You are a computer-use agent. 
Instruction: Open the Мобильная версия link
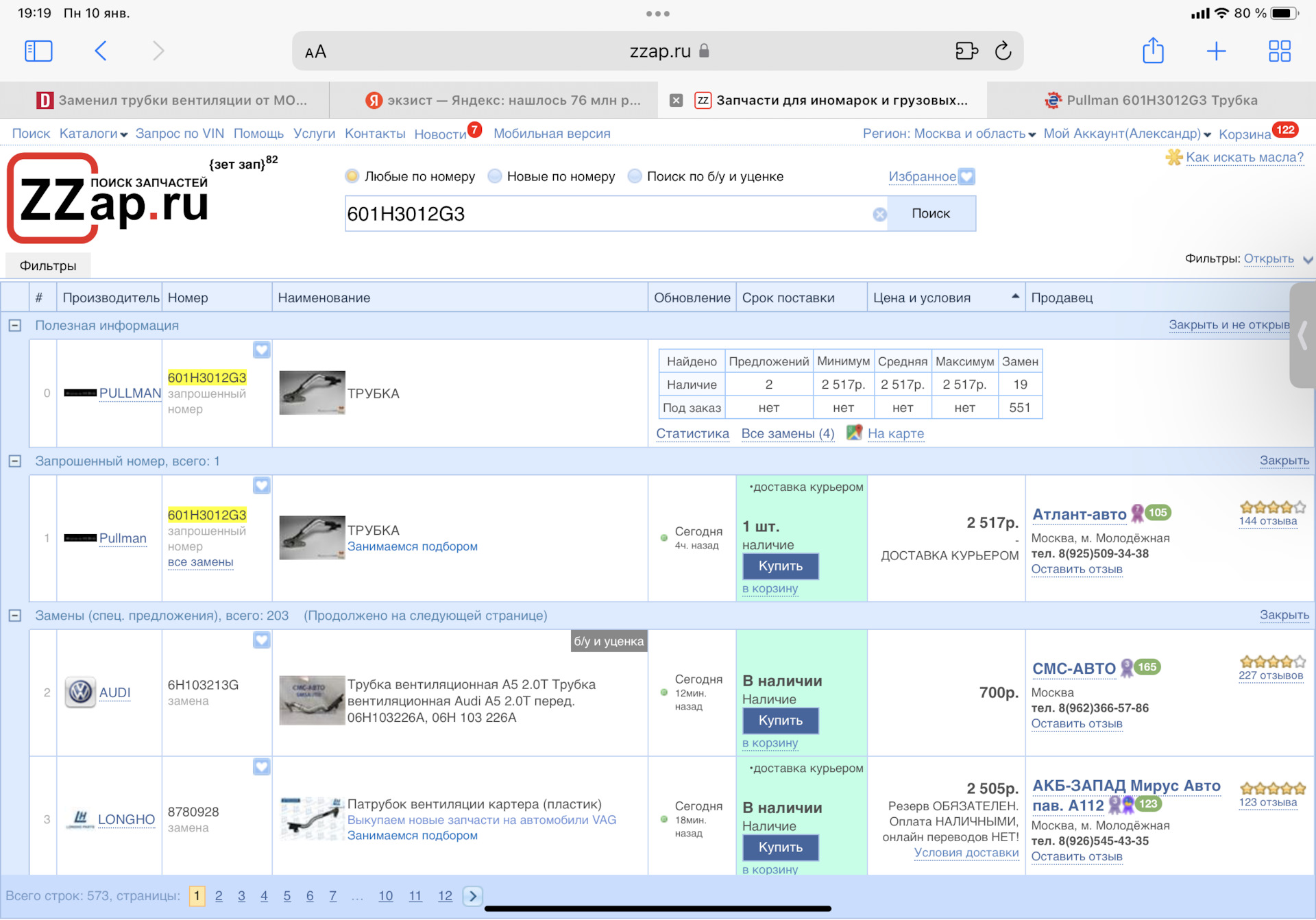tap(552, 134)
